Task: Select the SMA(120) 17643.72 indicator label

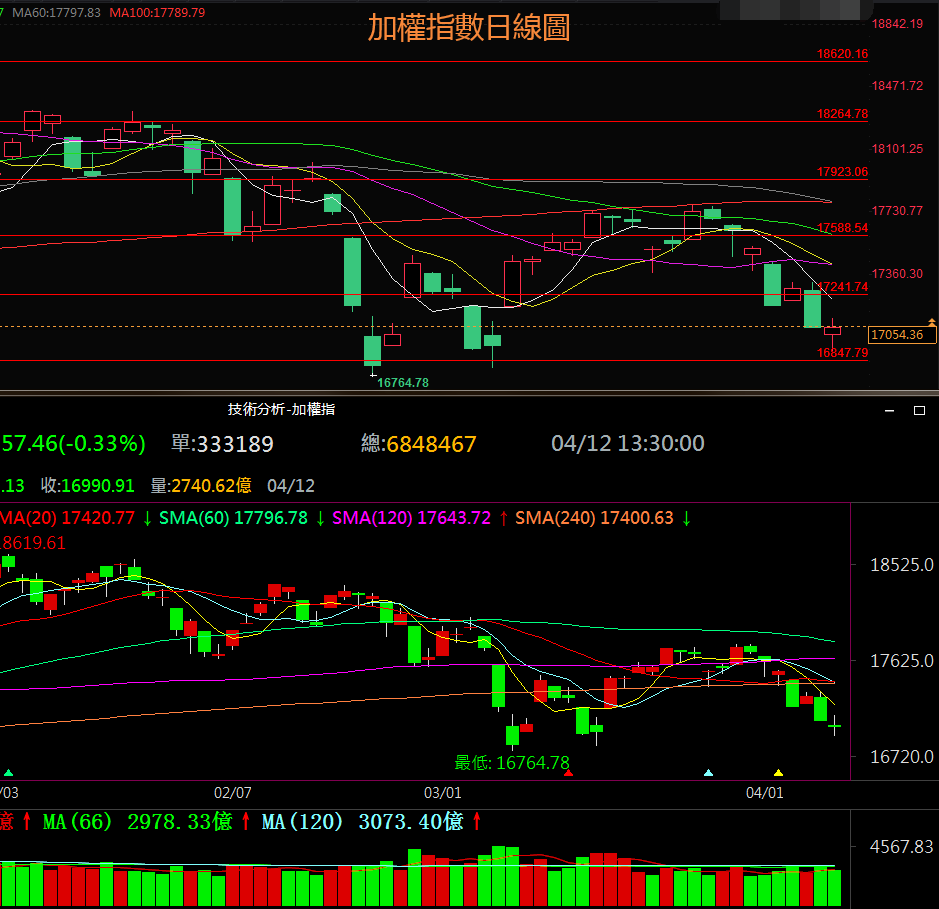Action: 411,518
